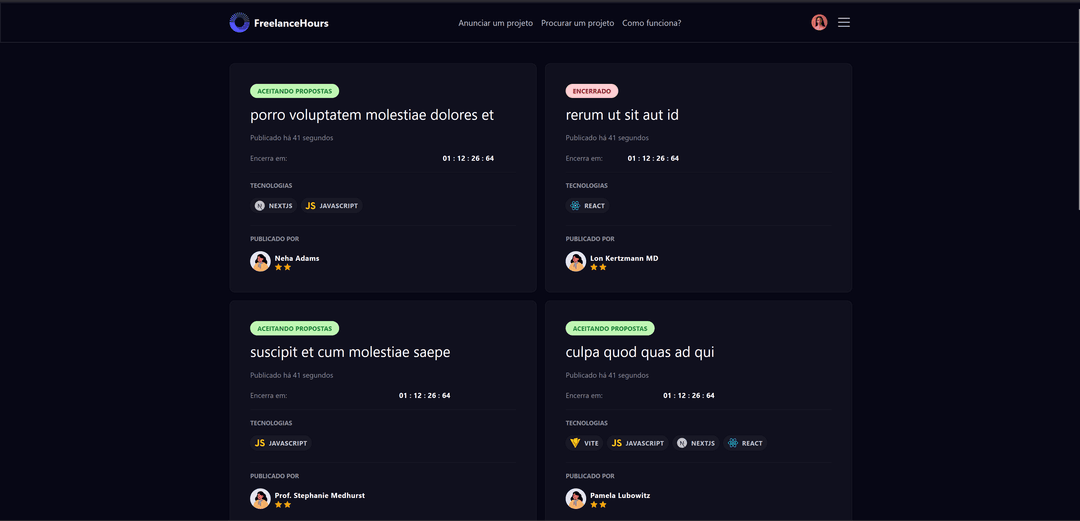
Task: Click the JavaScript tag in the 'suscipit et cum' card
Action: click(280, 443)
